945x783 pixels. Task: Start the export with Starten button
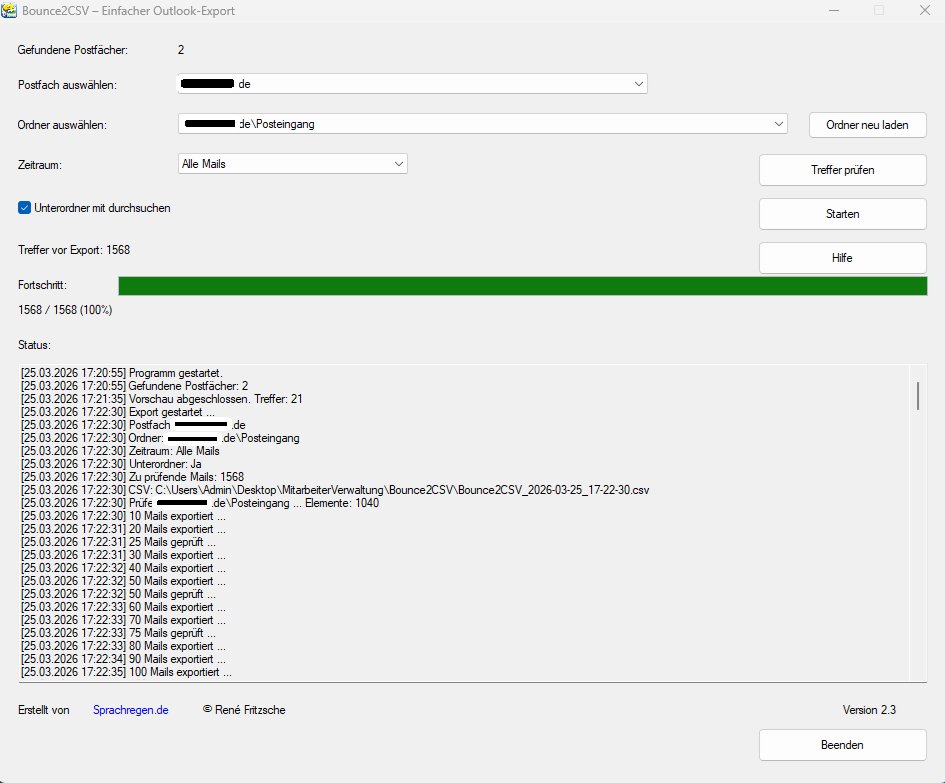pos(842,214)
